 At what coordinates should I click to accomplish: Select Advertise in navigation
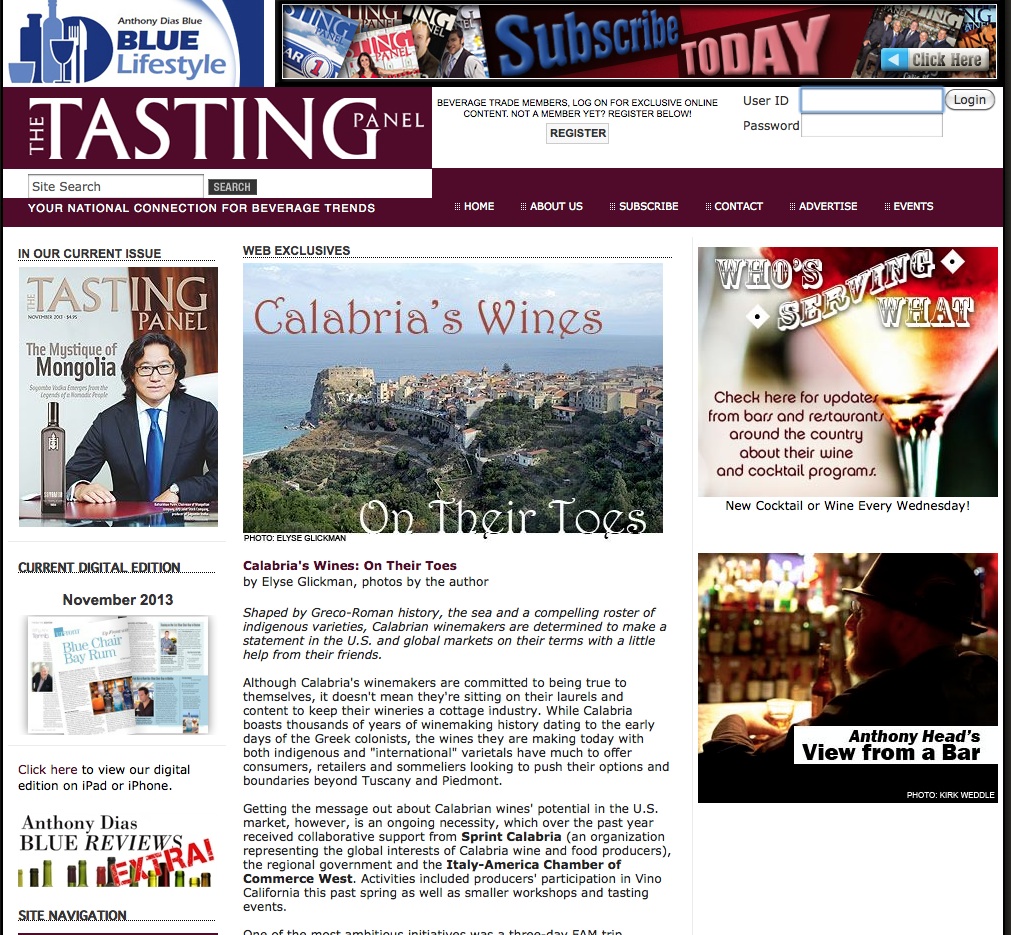823,206
